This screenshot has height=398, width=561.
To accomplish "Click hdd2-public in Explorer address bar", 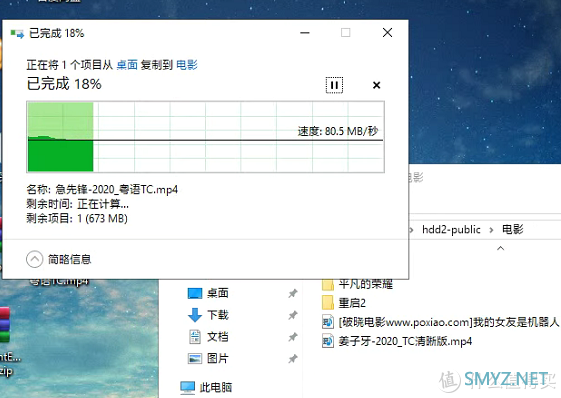I will click(451, 229).
